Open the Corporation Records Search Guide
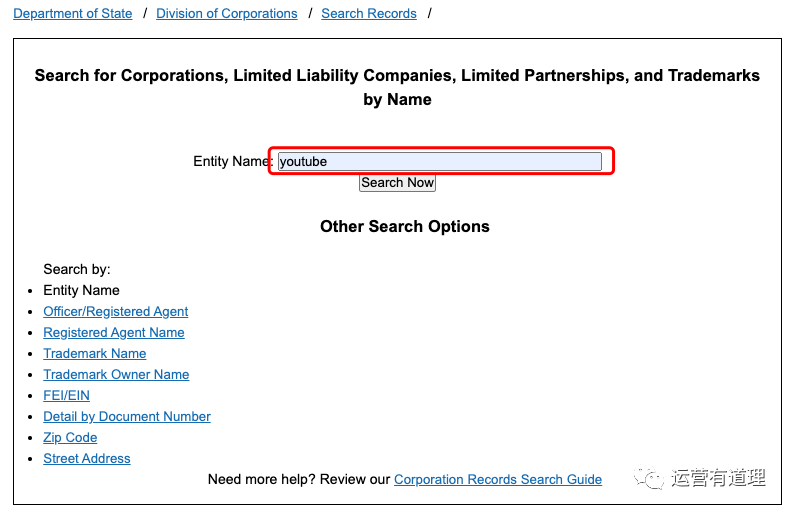 498,479
